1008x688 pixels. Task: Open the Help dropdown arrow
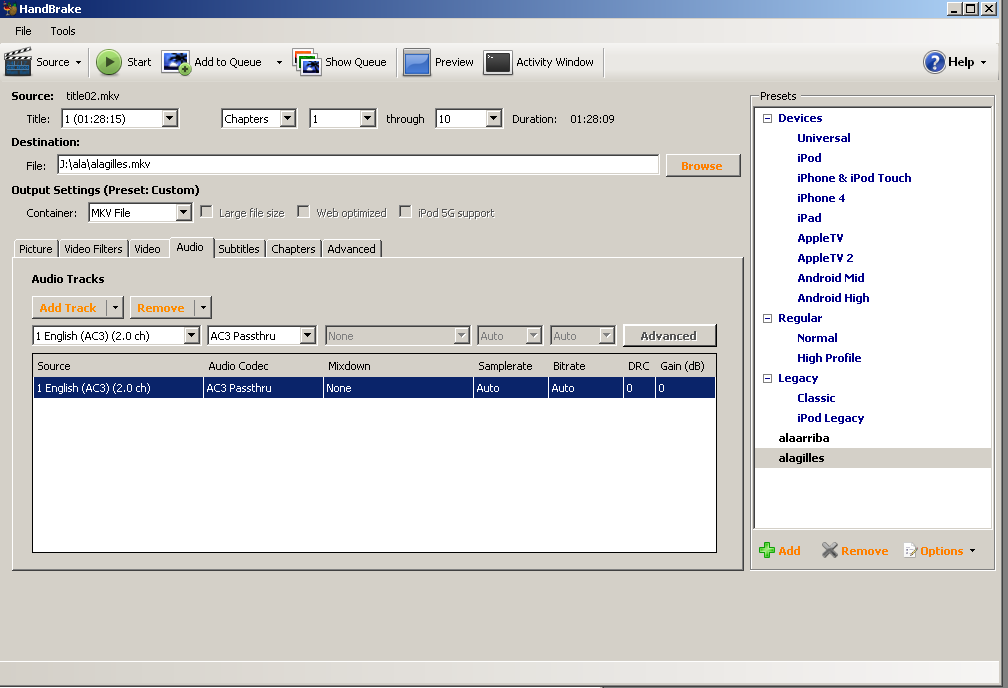[x=983, y=62]
